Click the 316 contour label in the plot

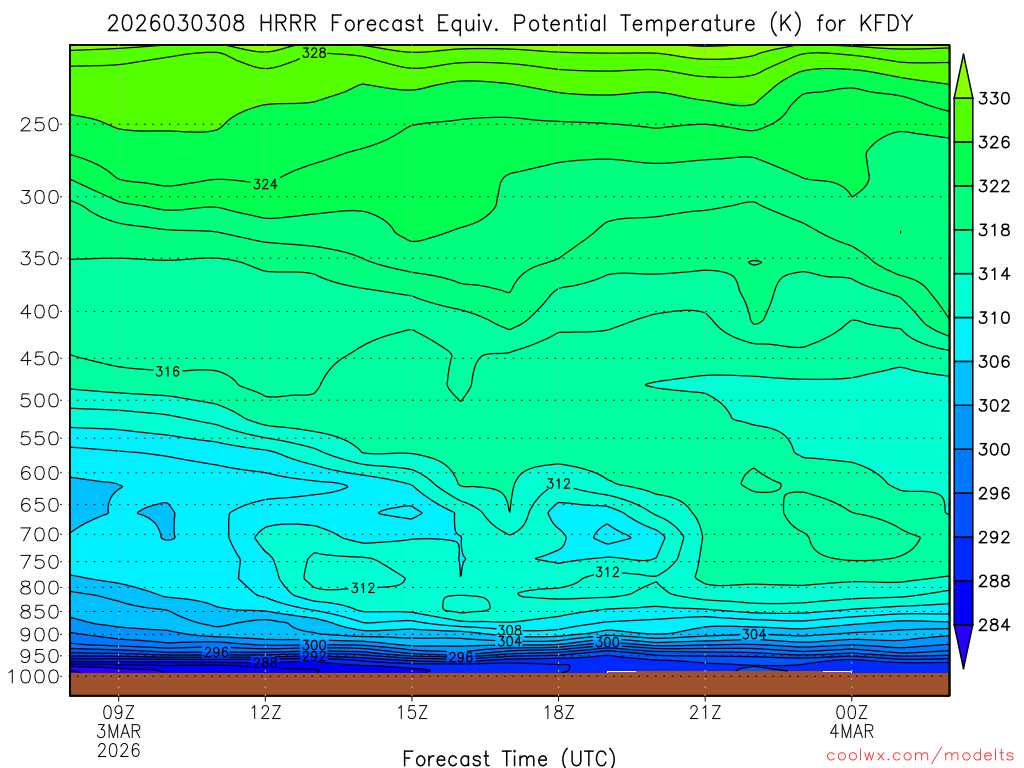[167, 372]
